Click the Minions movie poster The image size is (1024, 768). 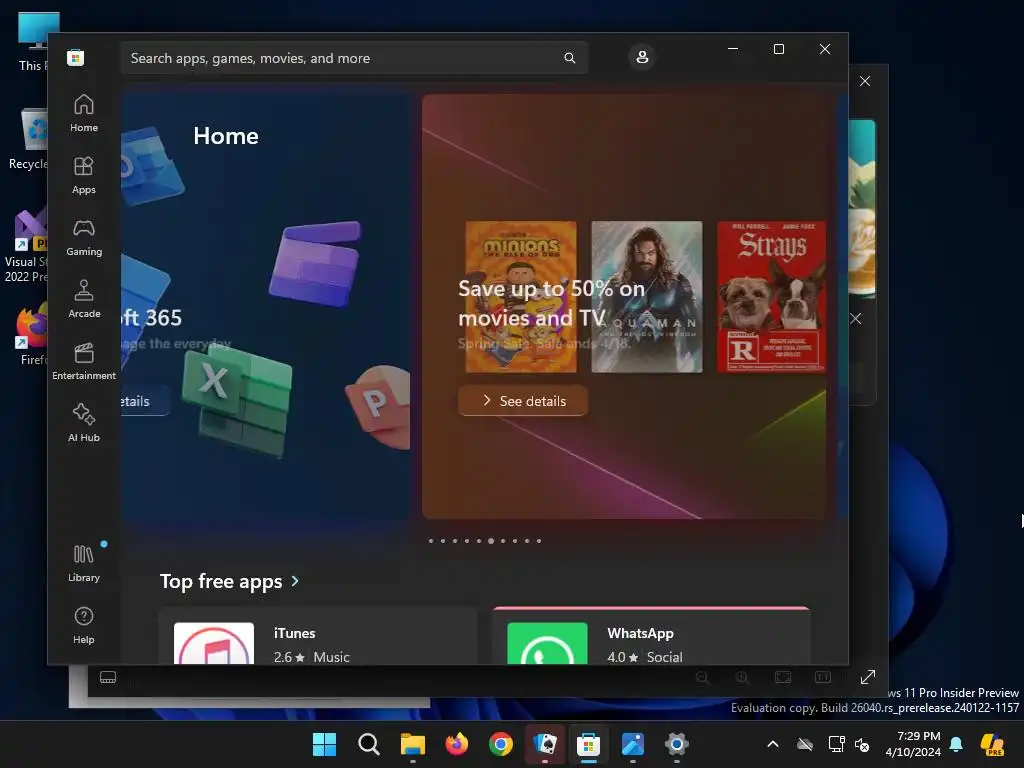pos(520,296)
